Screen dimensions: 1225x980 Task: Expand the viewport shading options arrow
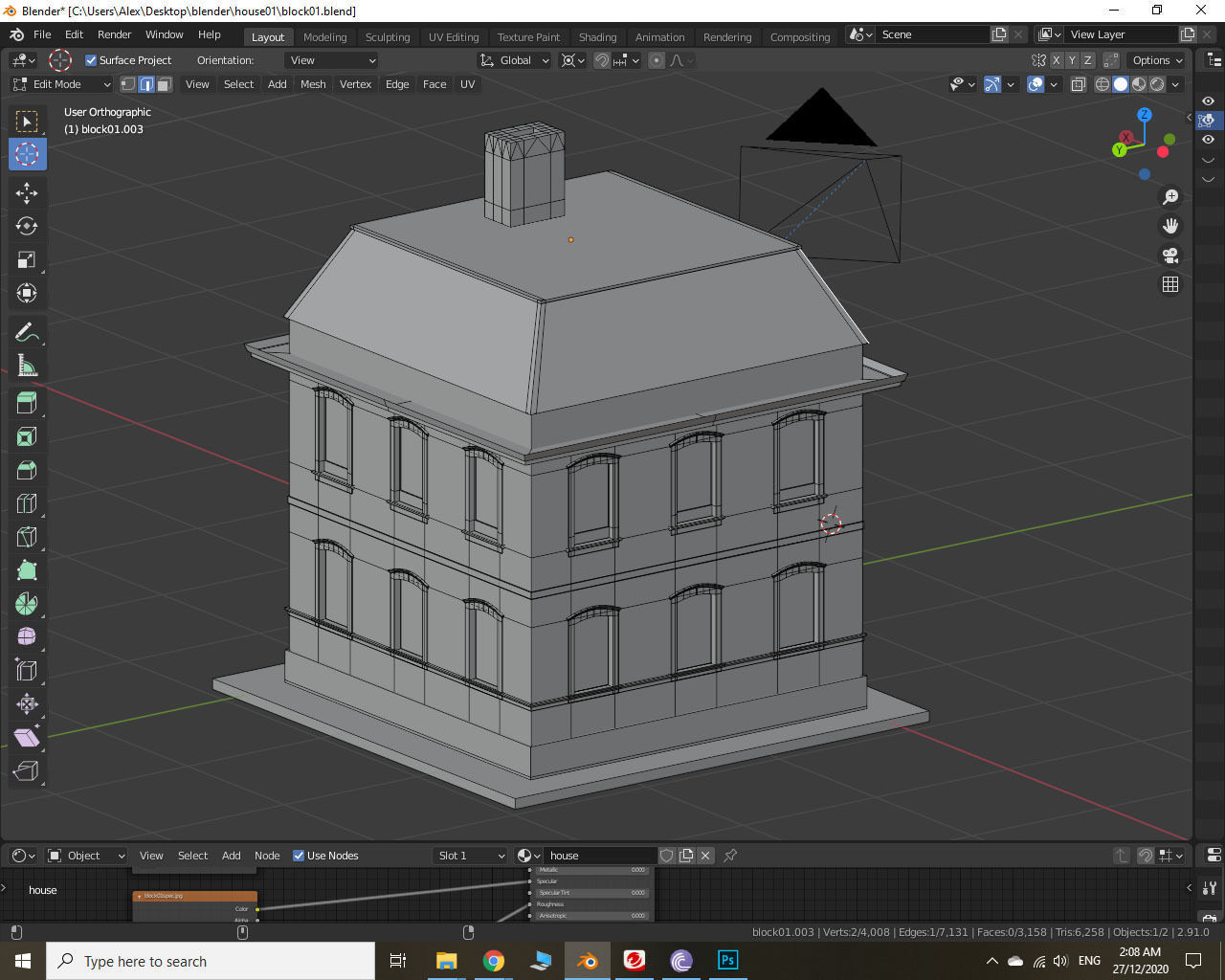tap(1175, 84)
